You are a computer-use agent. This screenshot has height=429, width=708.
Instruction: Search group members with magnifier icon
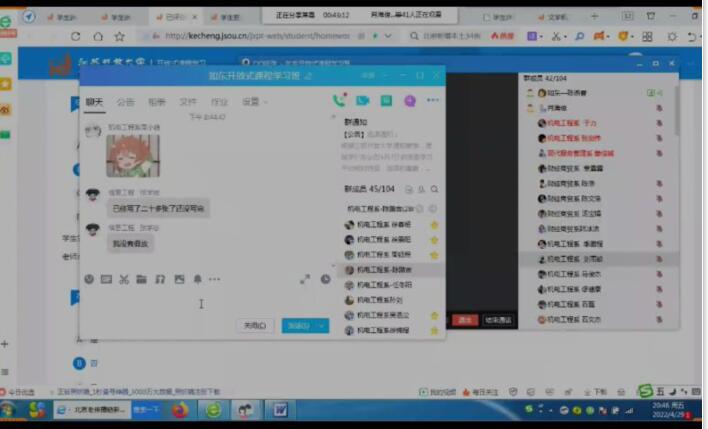coord(434,189)
